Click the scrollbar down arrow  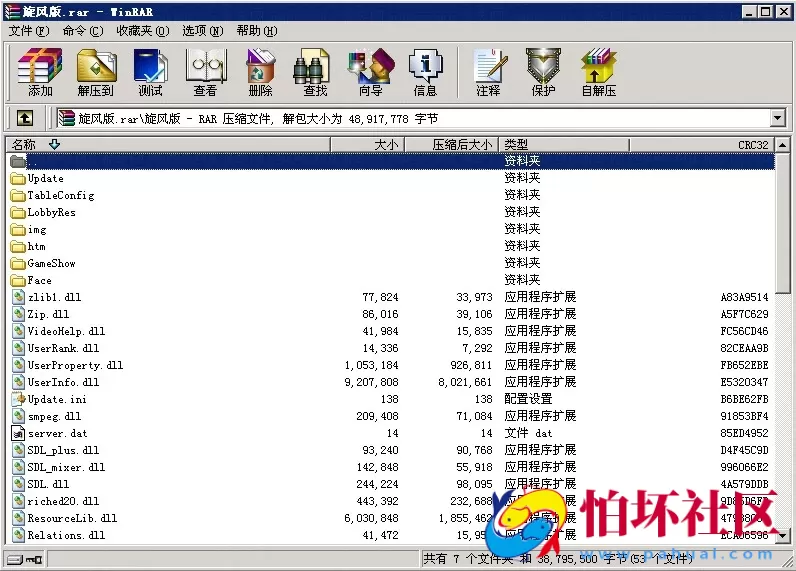coord(783,534)
